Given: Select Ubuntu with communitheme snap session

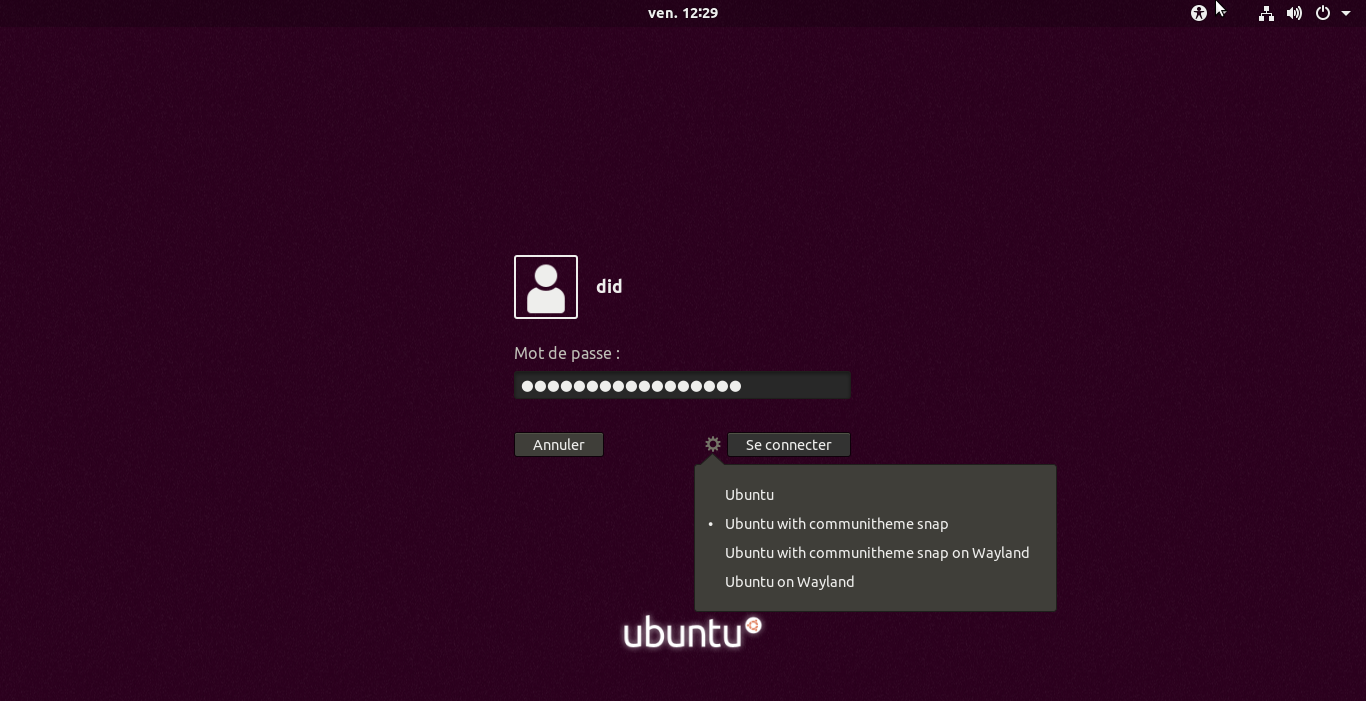Looking at the screenshot, I should [875, 524].
